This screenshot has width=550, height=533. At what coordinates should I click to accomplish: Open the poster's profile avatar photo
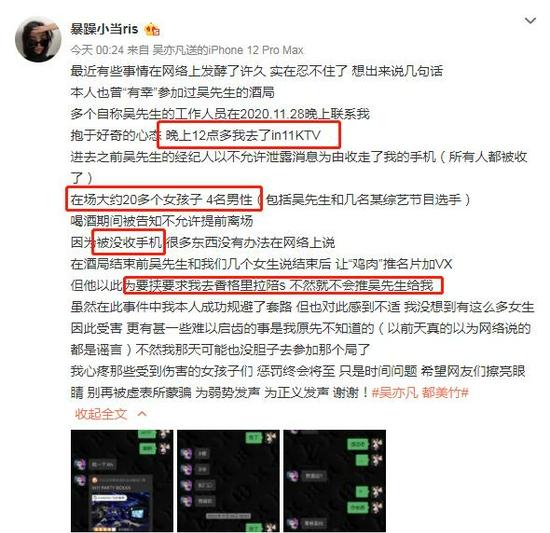tap(38, 40)
